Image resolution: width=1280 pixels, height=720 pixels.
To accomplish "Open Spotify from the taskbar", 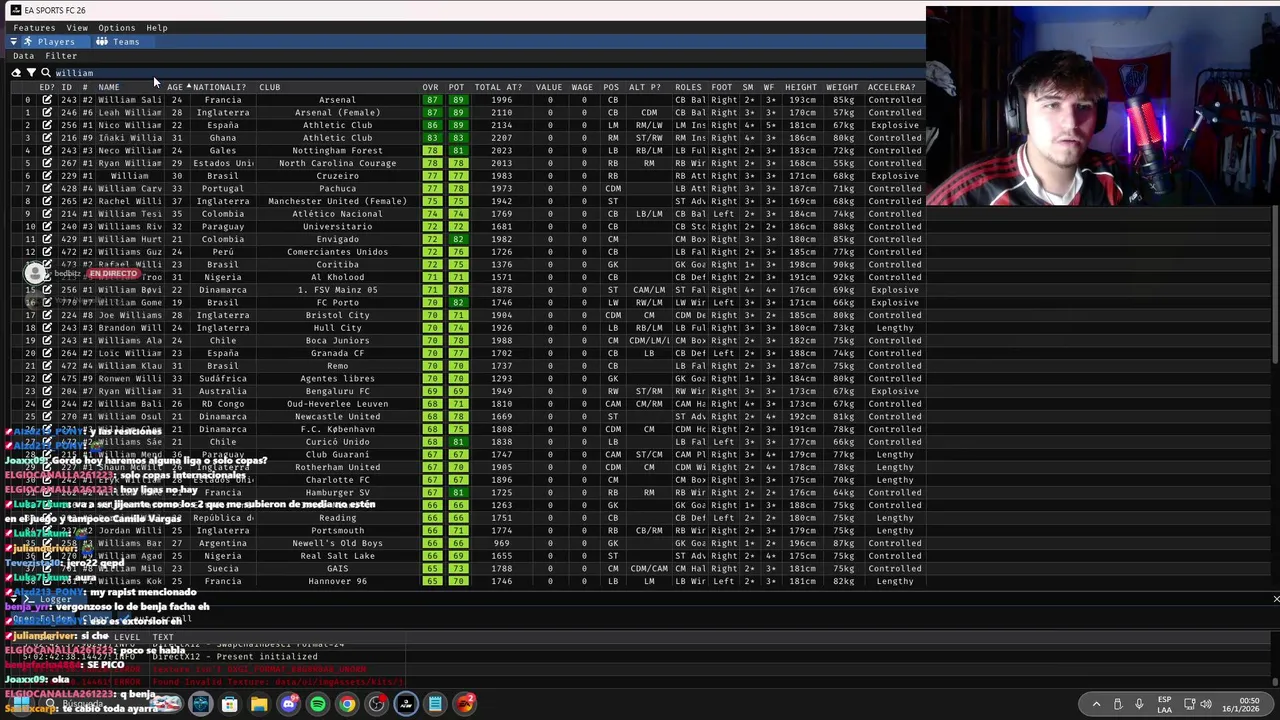I will point(318,704).
